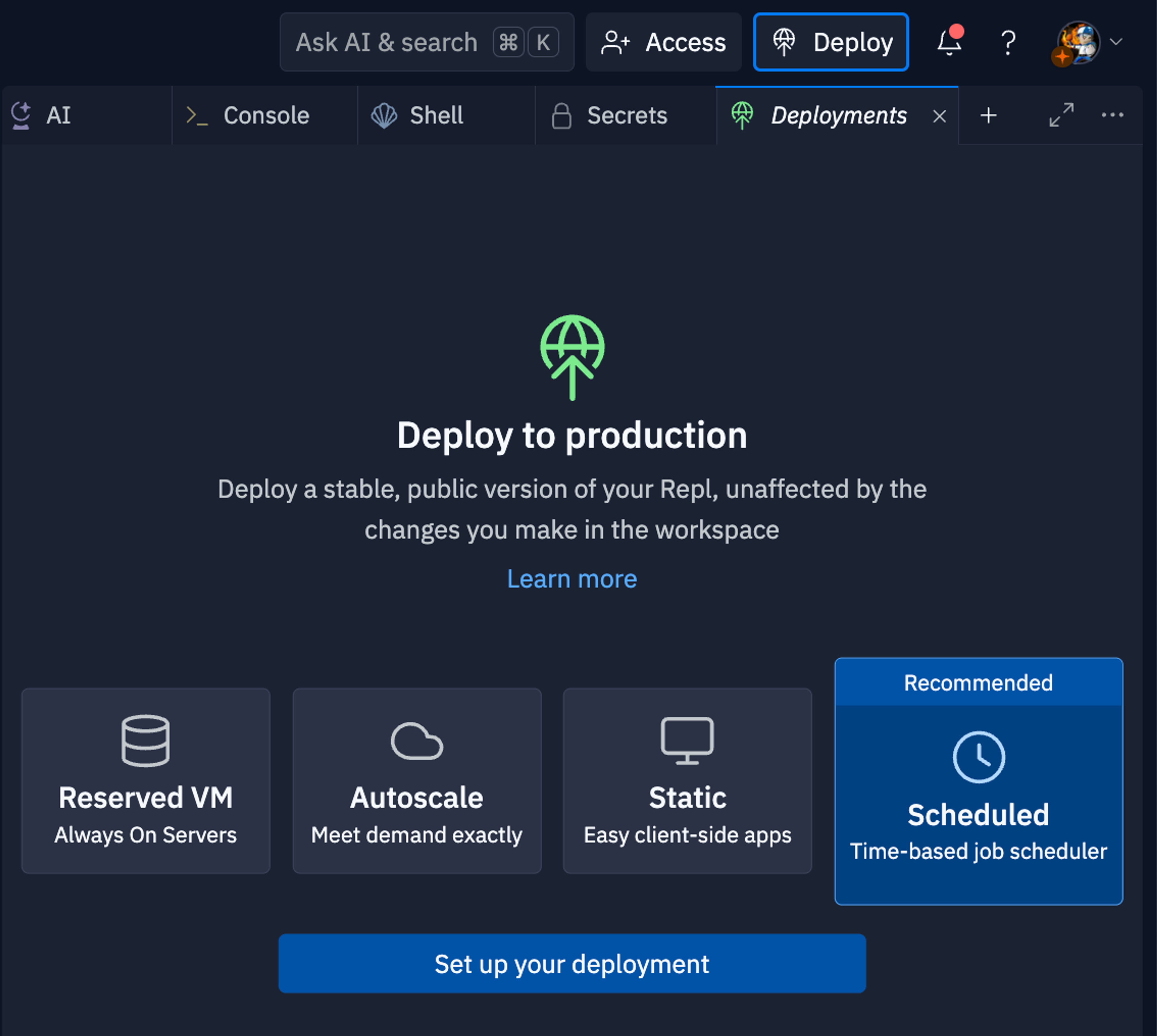Screen dimensions: 1157x1036
Task: Open the ellipsis options menu
Action: 1112,116
